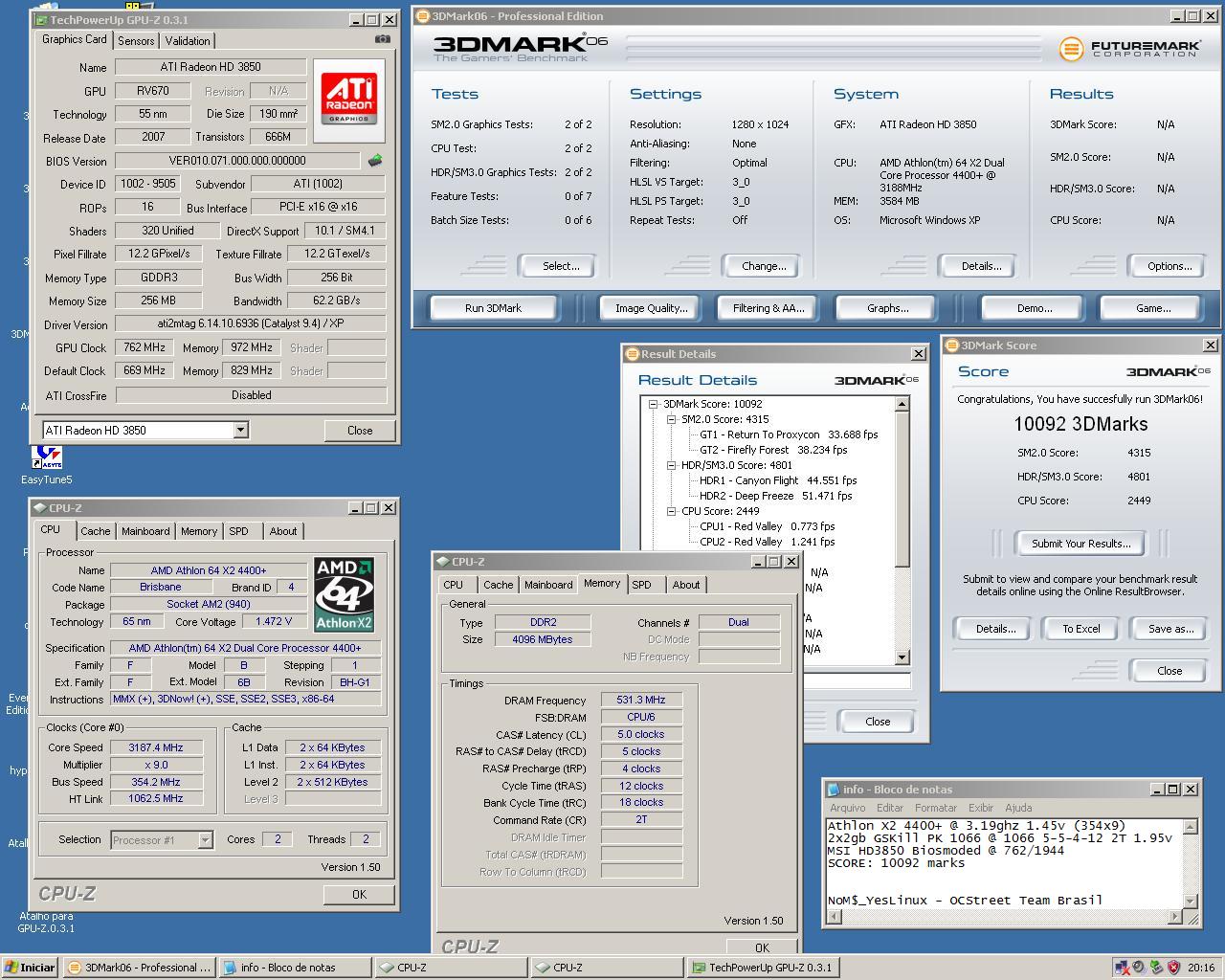The height and width of the screenshot is (980, 1225).
Task: Open the EasyTune5 desktop shortcut
Action: coord(46,465)
